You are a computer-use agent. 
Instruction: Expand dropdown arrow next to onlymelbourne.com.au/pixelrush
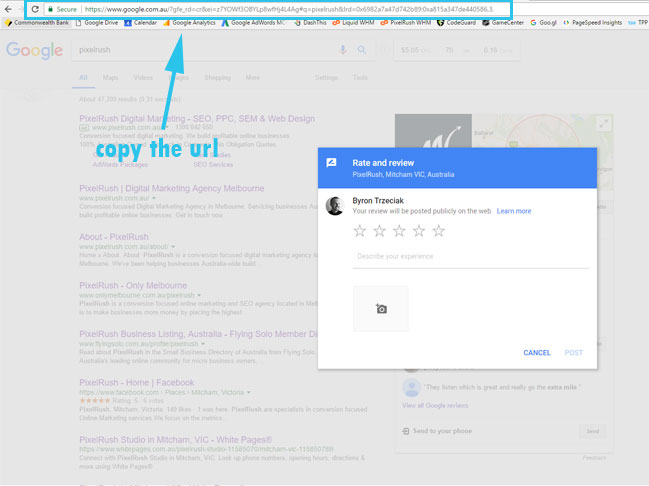click(199, 296)
